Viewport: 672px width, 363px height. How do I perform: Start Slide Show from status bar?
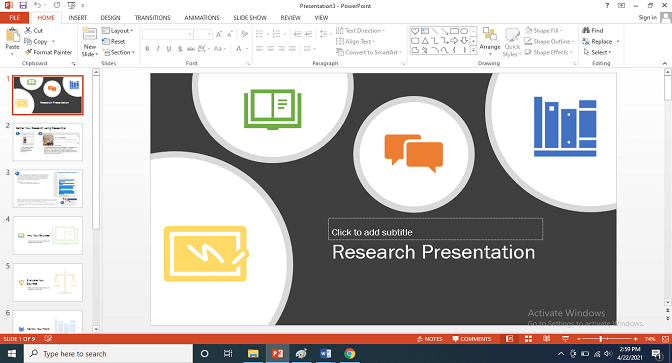[x=565, y=339]
